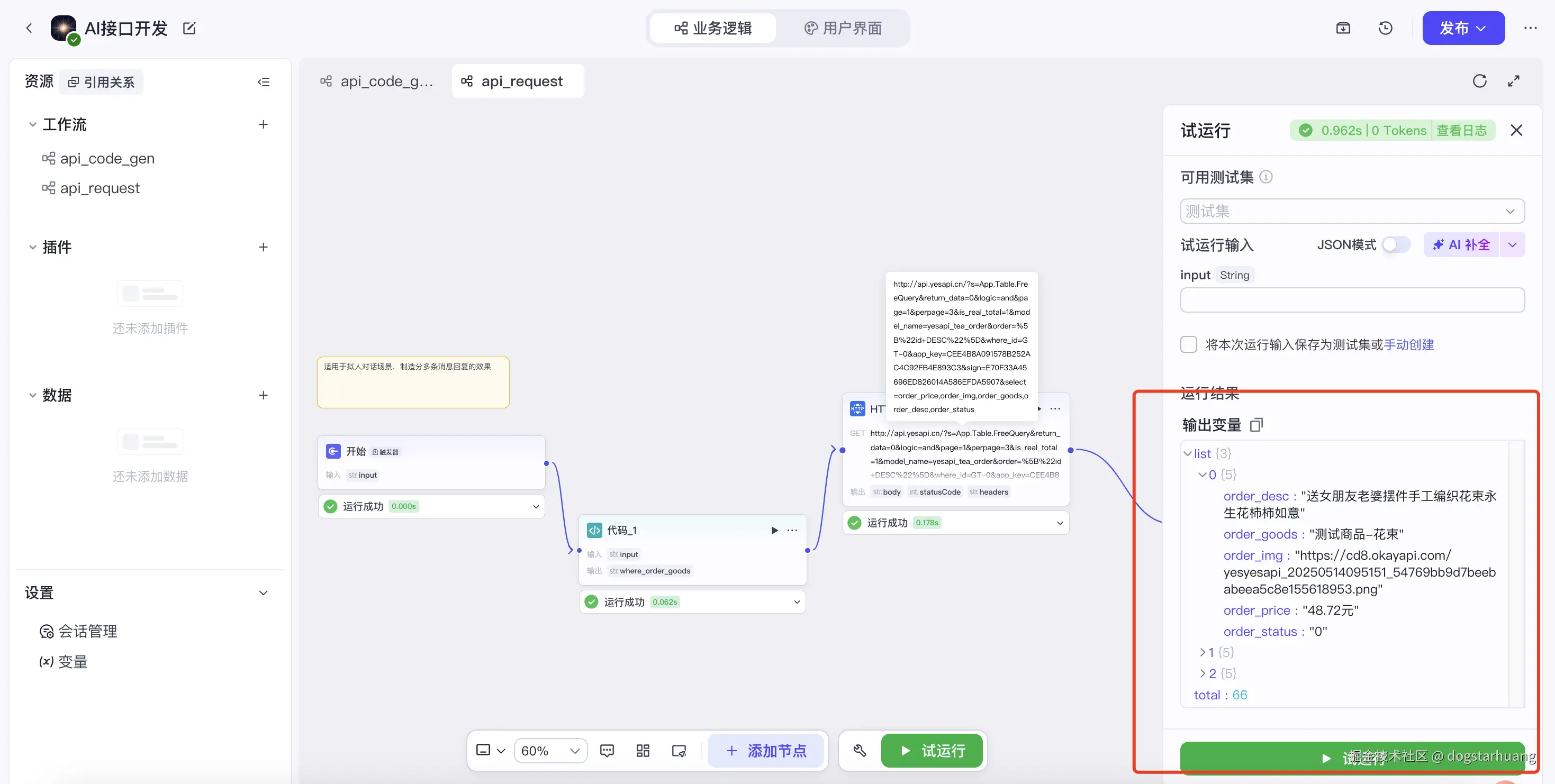Click the input String text field

point(1352,300)
